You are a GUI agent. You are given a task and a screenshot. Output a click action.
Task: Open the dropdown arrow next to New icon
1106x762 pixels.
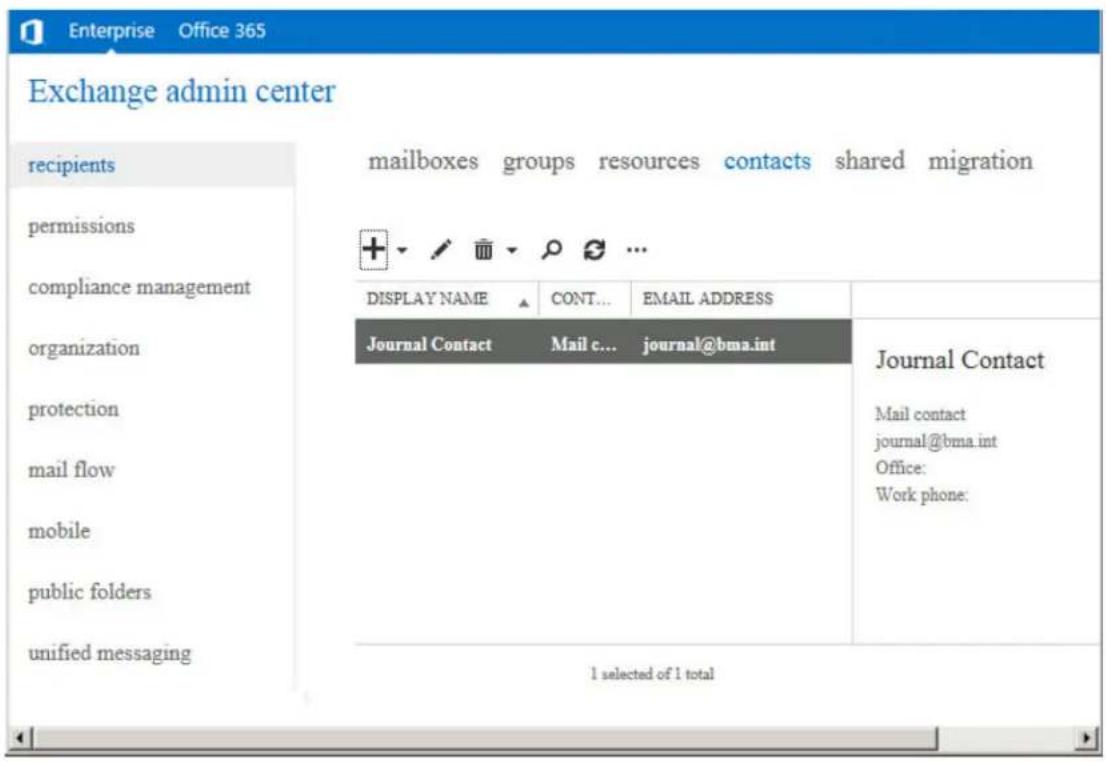pos(402,250)
